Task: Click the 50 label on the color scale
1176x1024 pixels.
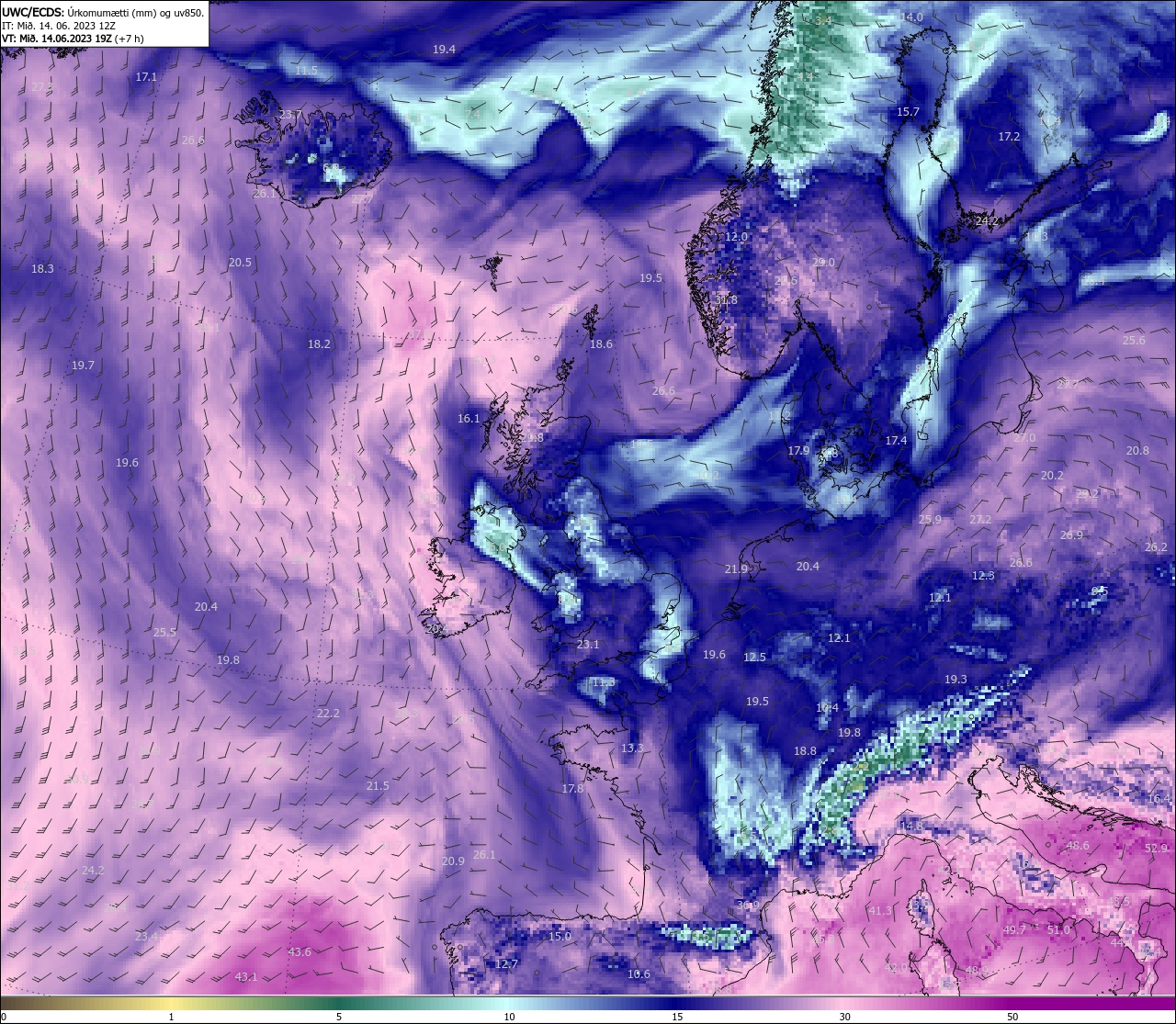Action: (x=1012, y=1017)
